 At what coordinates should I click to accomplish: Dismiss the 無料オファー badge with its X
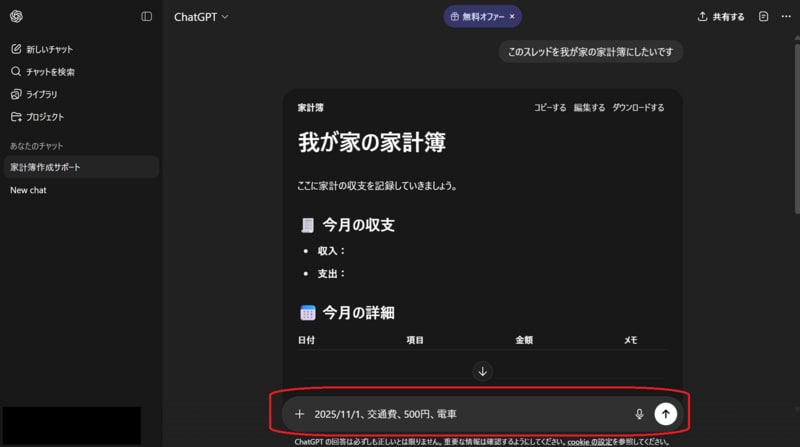coord(512,16)
